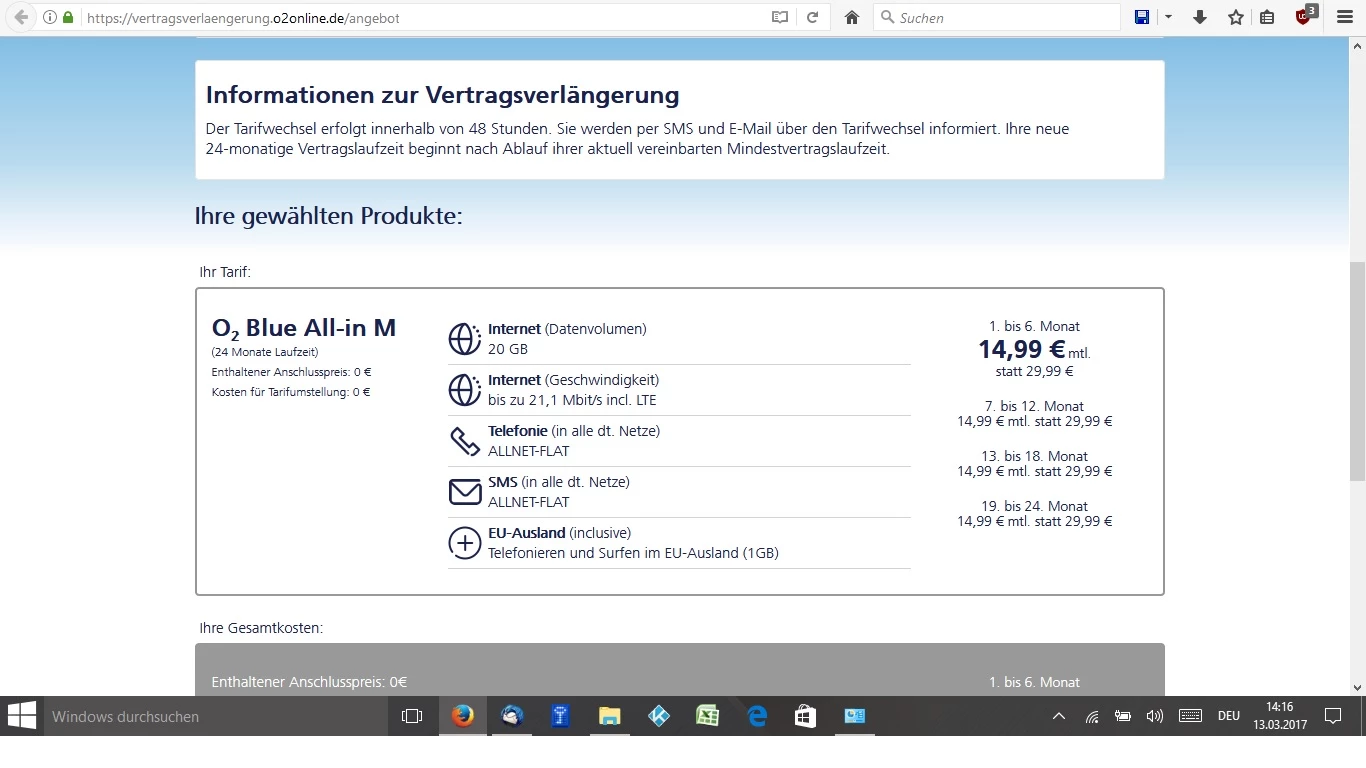
Task: Click the heading 'Informationen zur Vertragsverlängerung'
Action: (442, 96)
